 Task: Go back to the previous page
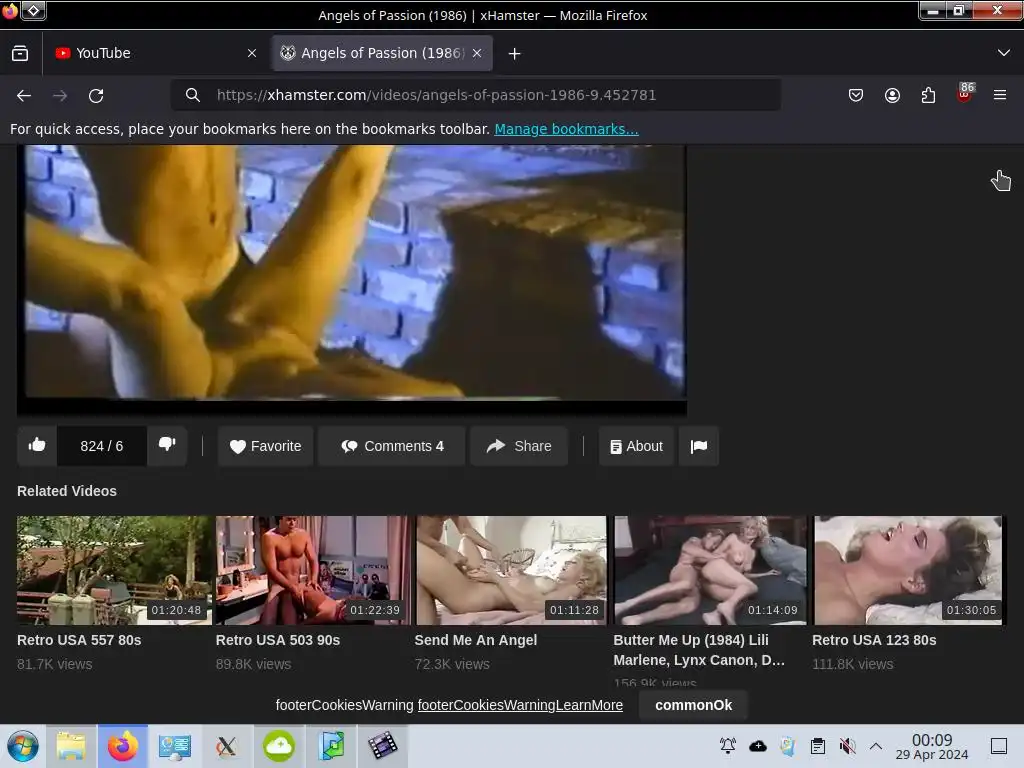coord(24,96)
